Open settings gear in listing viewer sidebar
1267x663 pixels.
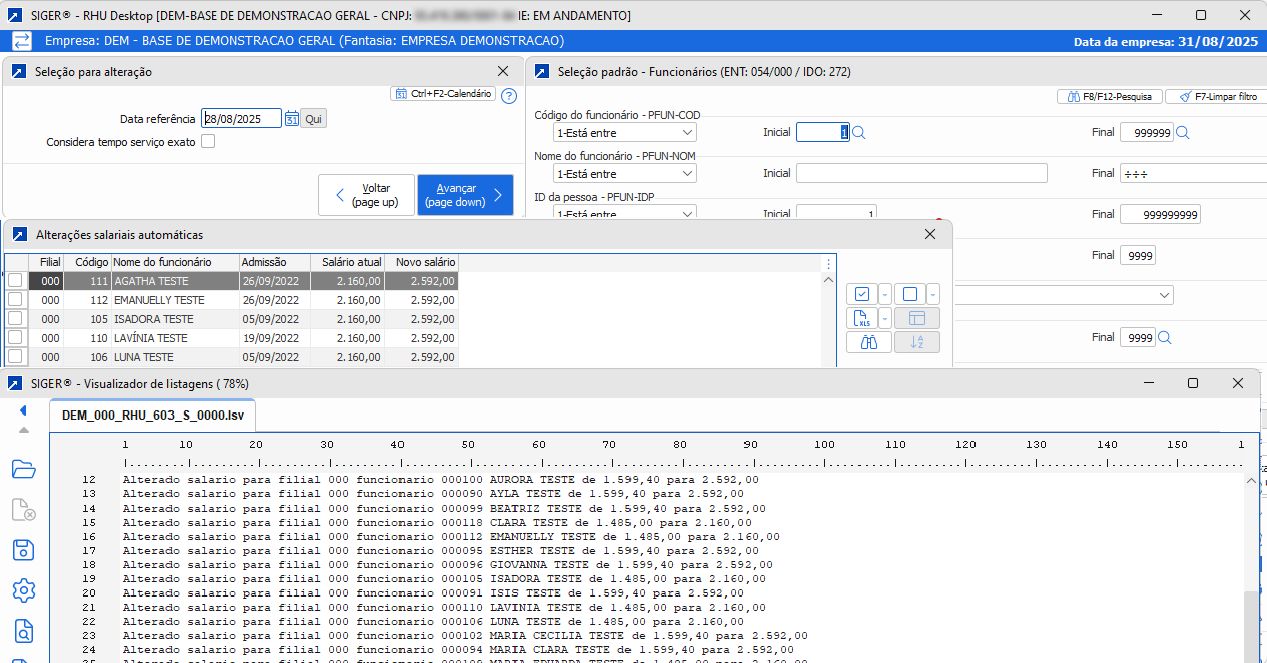(x=24, y=591)
